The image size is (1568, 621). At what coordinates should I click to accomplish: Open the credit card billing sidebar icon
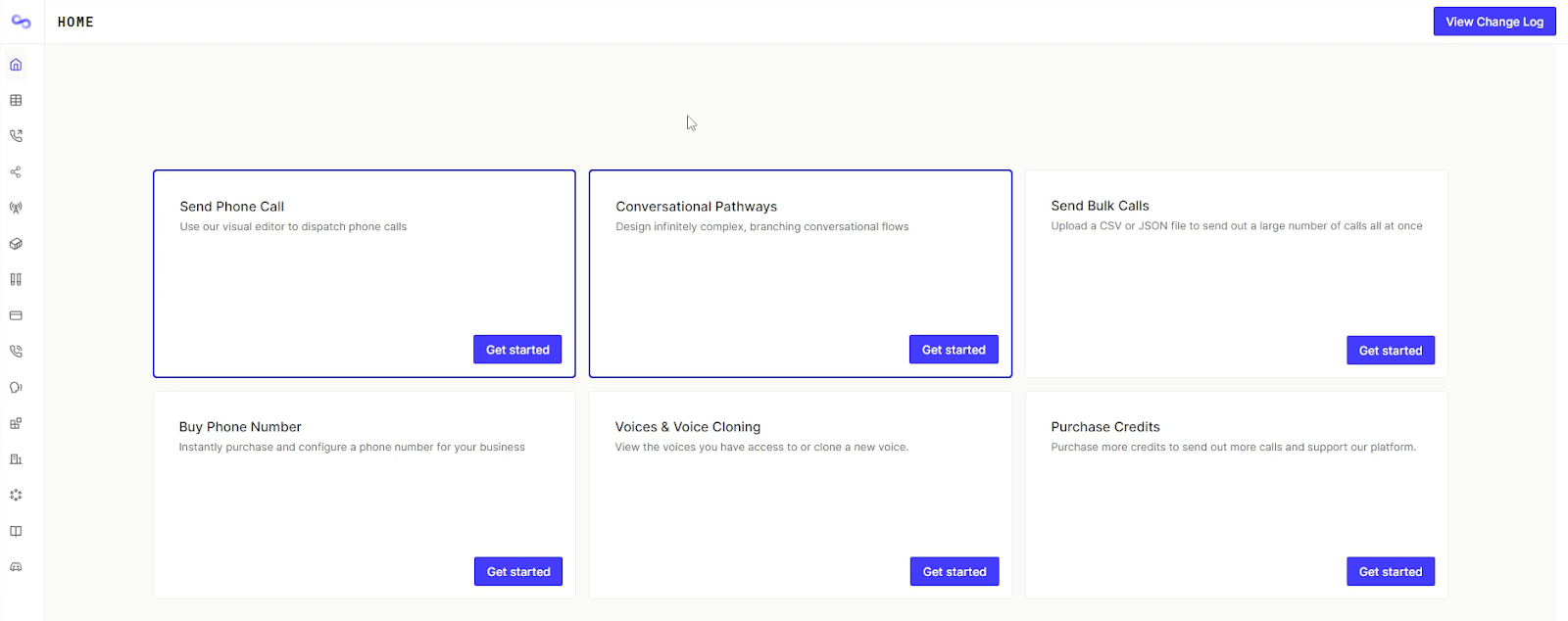pyautogui.click(x=16, y=315)
